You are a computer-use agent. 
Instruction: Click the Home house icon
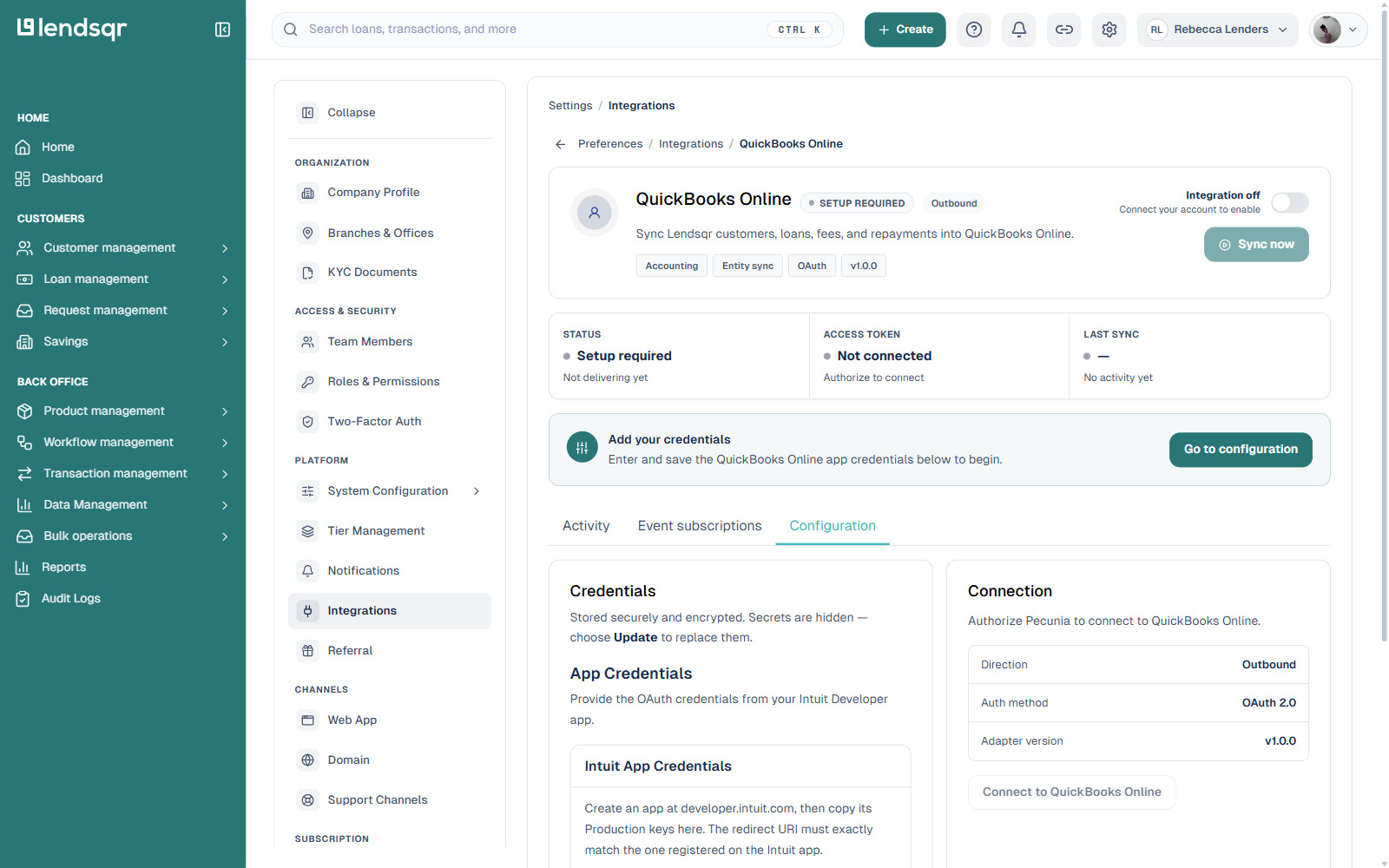[x=23, y=147]
